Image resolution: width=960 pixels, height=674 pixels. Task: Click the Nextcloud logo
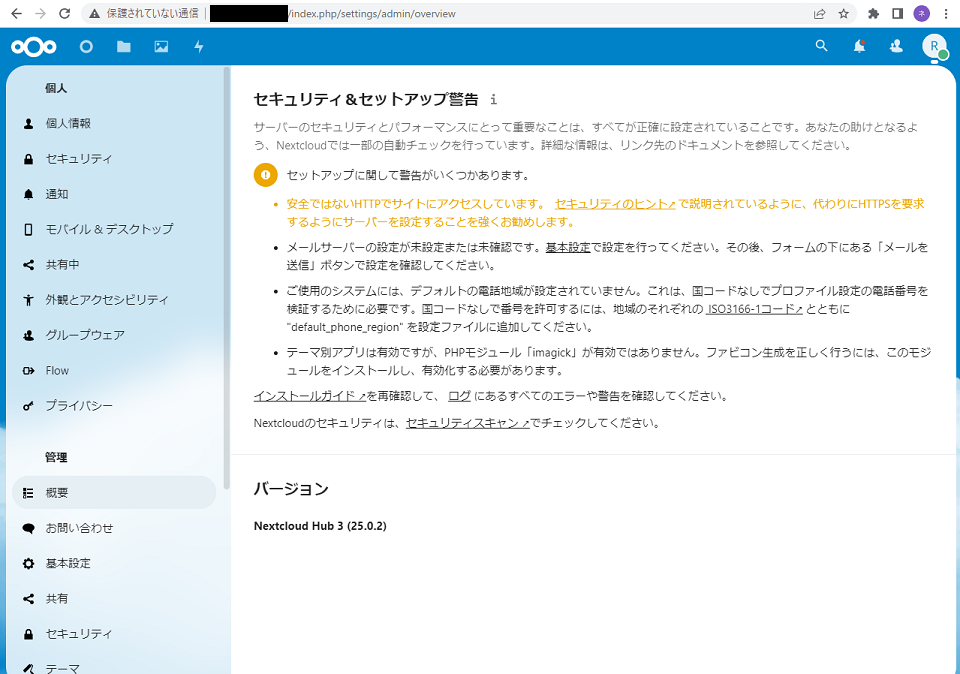tap(34, 47)
